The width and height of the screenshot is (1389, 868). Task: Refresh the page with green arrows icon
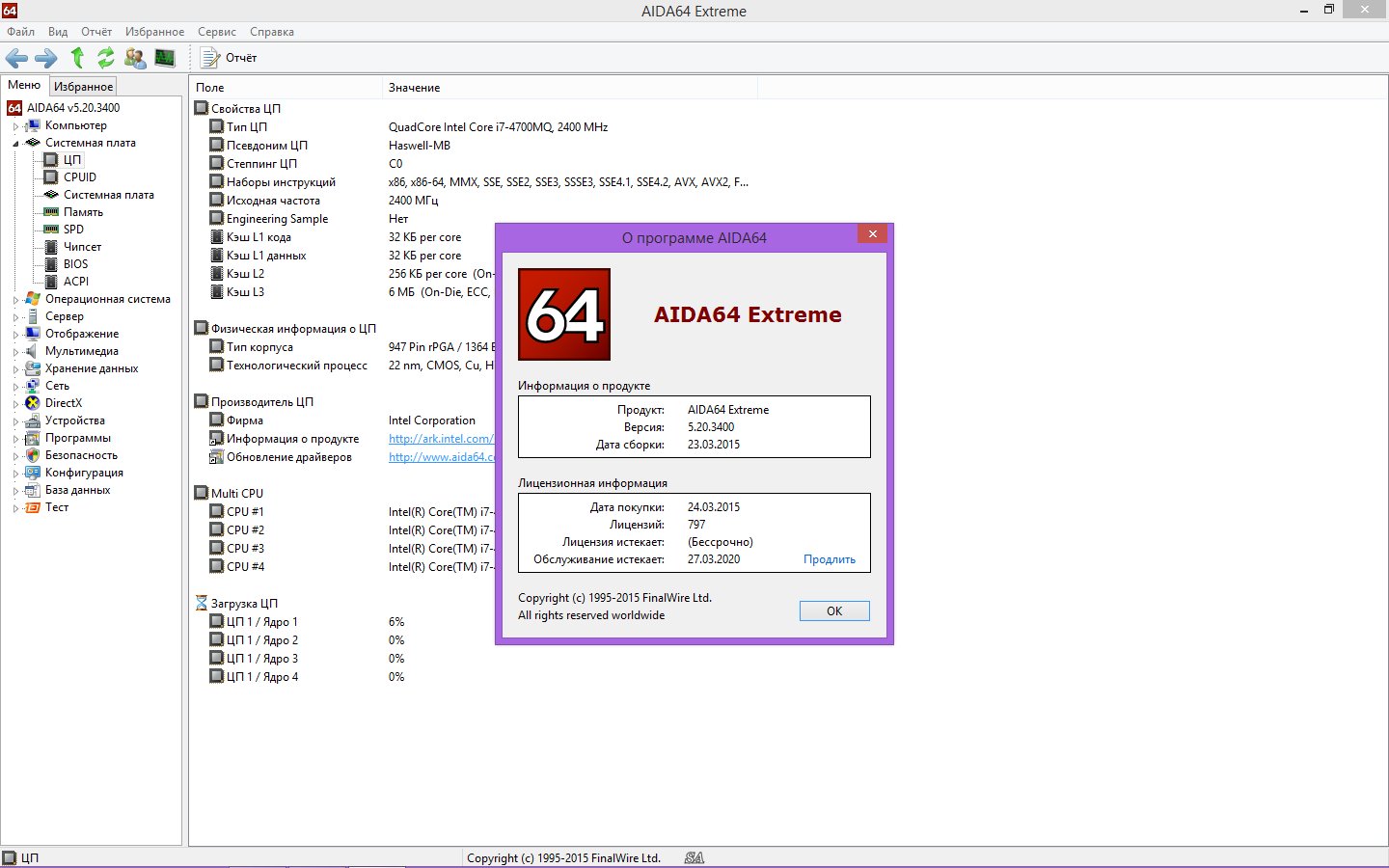105,58
